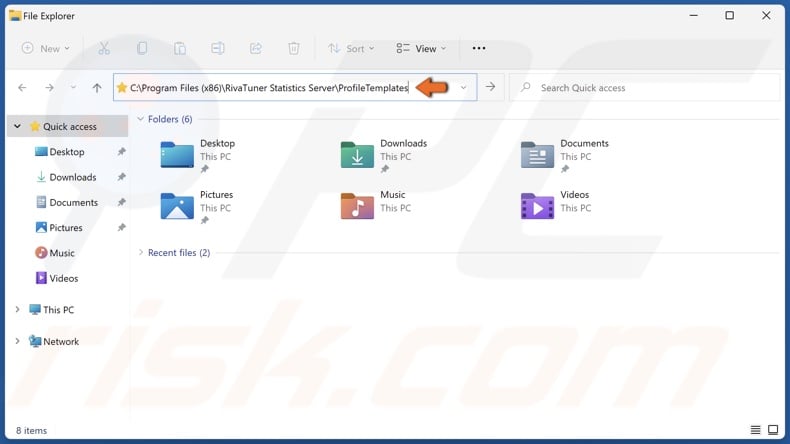Maximize the File Explorer window
This screenshot has width=790, height=444.
(x=730, y=16)
